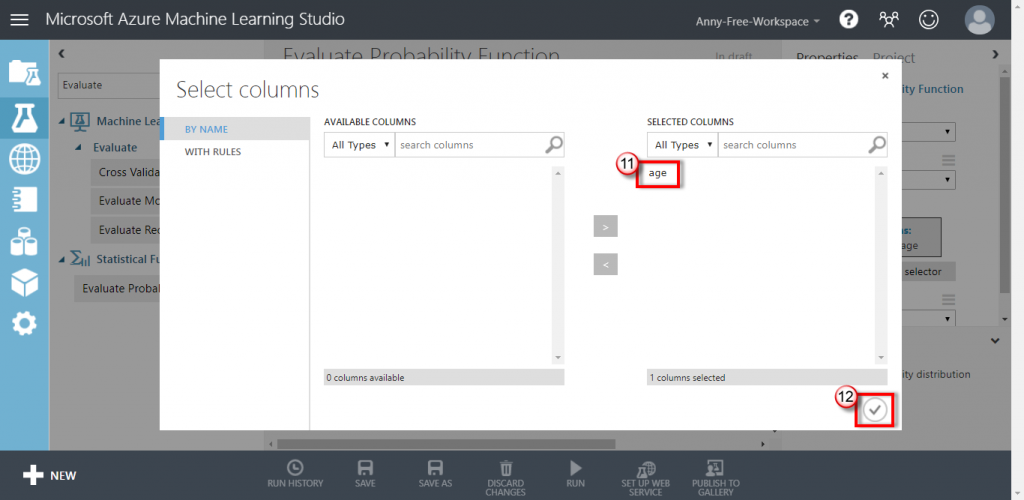This screenshot has width=1024, height=500.
Task: Click Save in the bottom toolbar
Action: point(365,475)
